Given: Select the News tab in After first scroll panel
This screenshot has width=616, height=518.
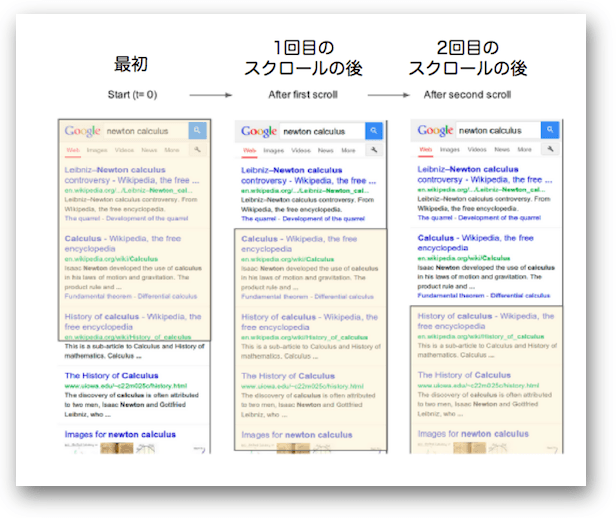Looking at the screenshot, I should tap(326, 150).
